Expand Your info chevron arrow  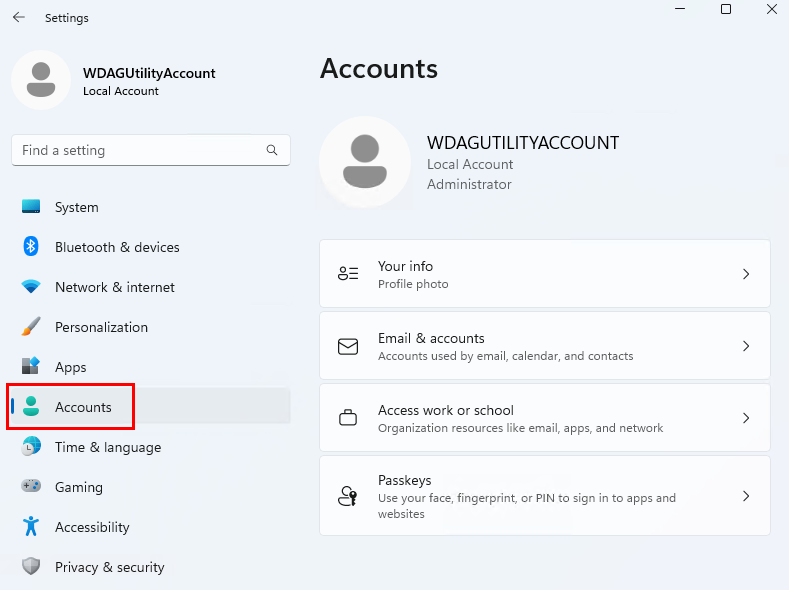[746, 274]
